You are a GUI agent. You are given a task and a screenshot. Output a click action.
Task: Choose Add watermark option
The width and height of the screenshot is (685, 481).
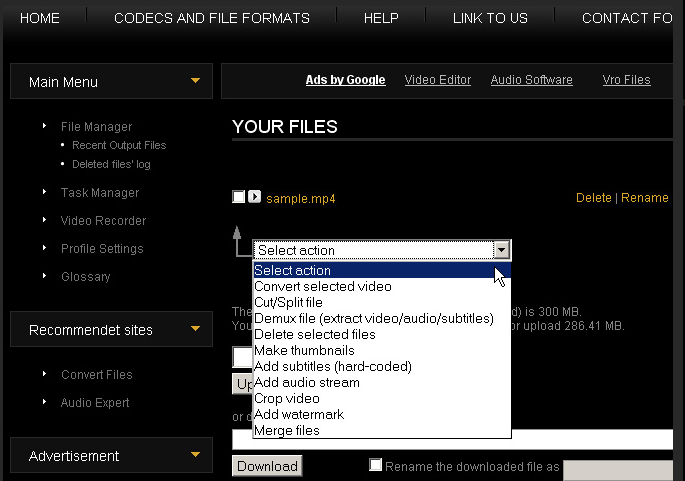(x=382, y=415)
